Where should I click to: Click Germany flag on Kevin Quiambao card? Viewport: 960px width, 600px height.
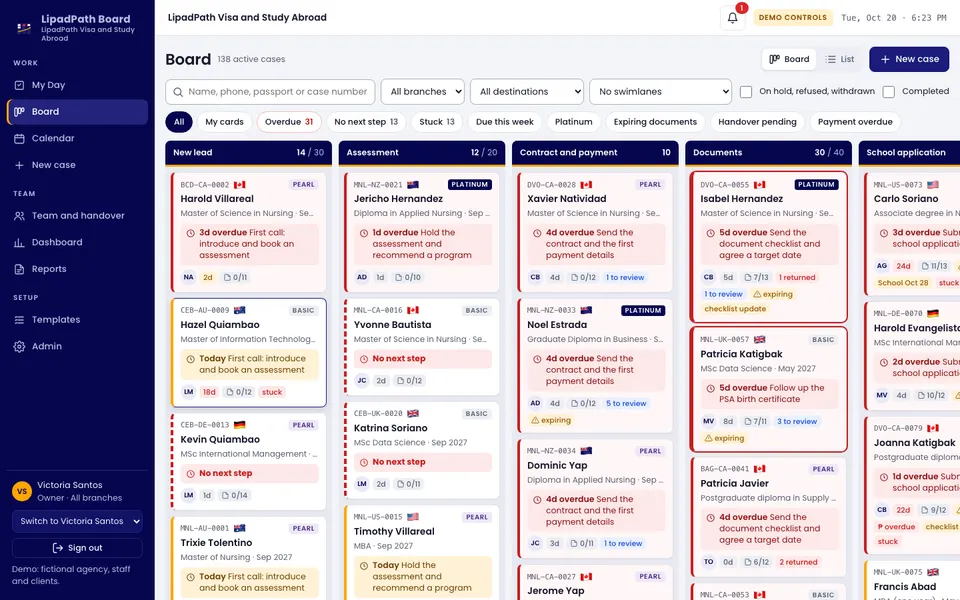(x=239, y=424)
